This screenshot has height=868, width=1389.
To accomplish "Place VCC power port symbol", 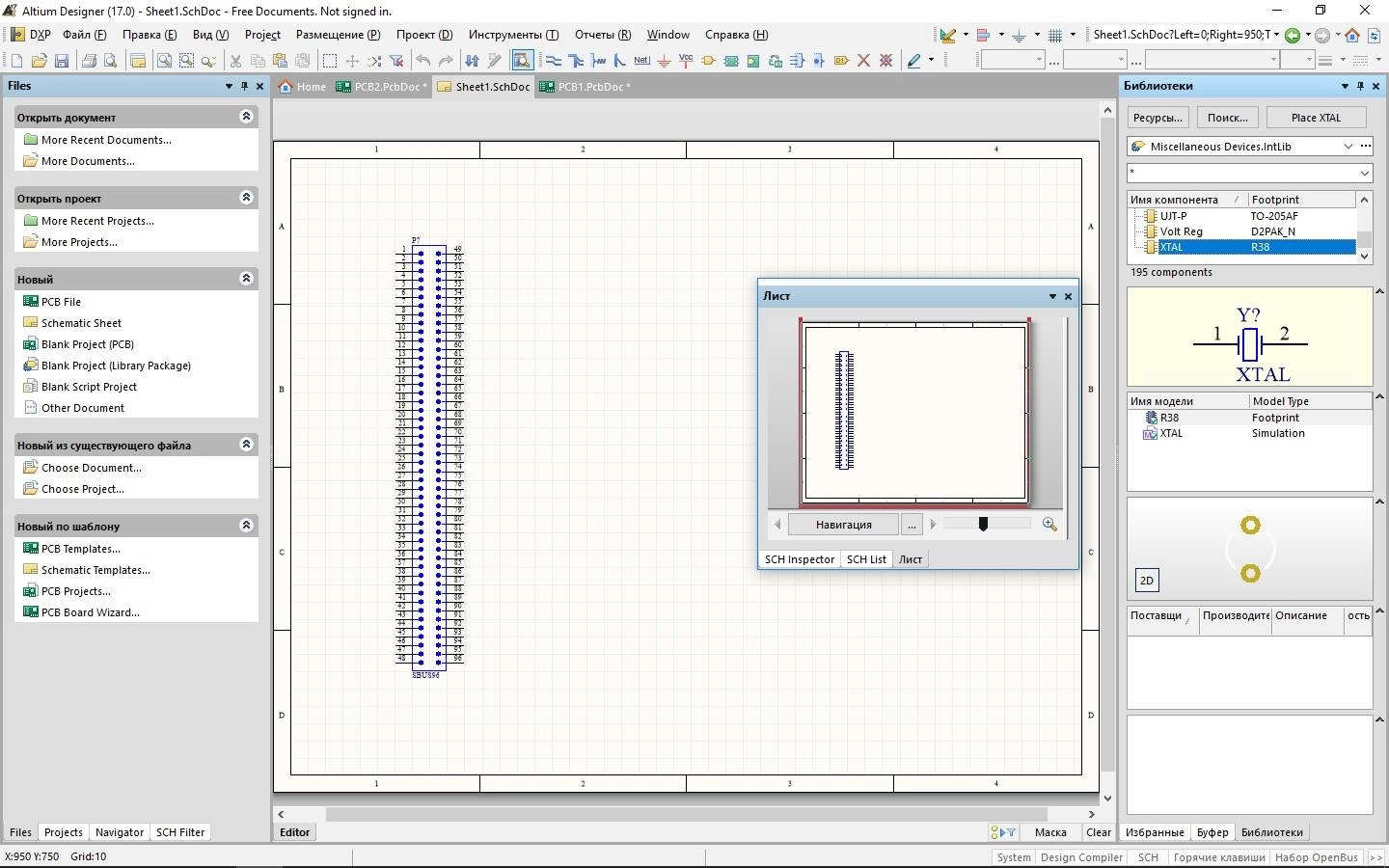I will click(686, 61).
